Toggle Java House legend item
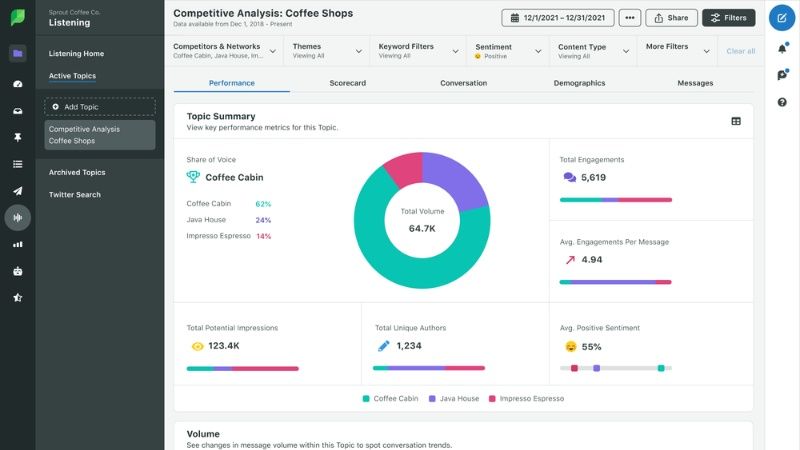 pyautogui.click(x=454, y=398)
